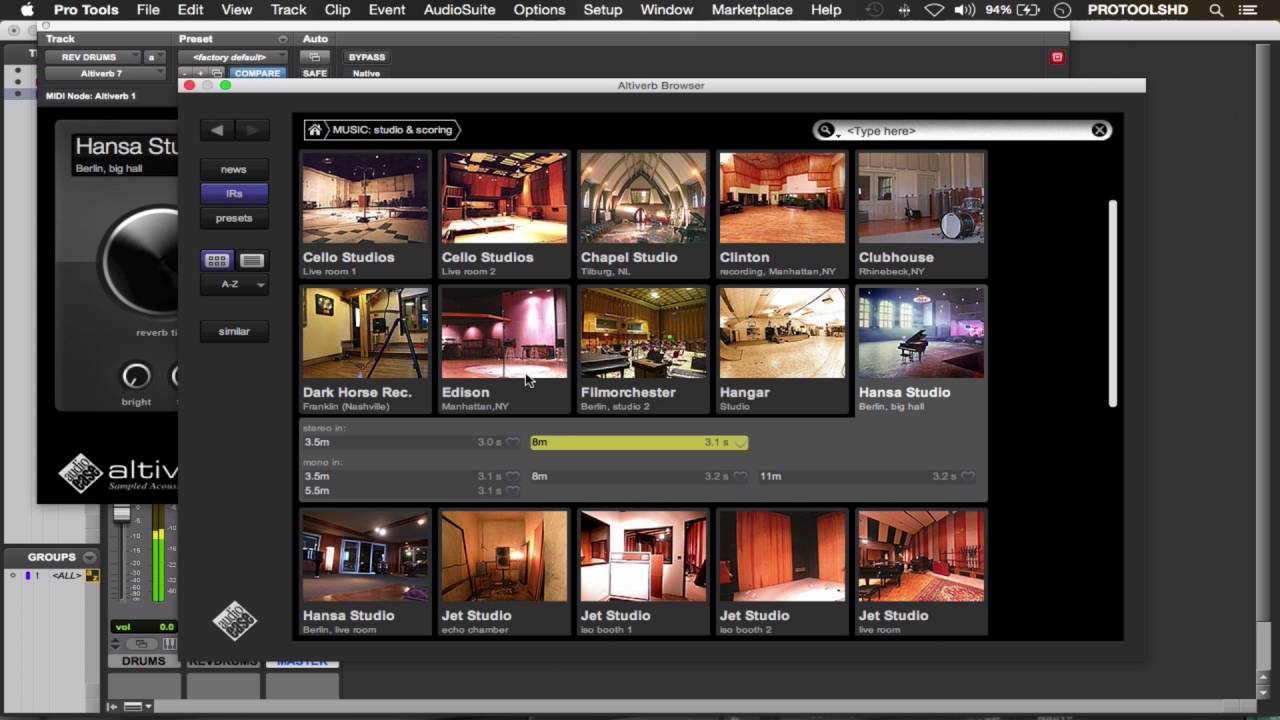Screen dimensions: 1280x720
Task: Click the Altiverb browser vertical scrollbar
Action: tap(1113, 304)
